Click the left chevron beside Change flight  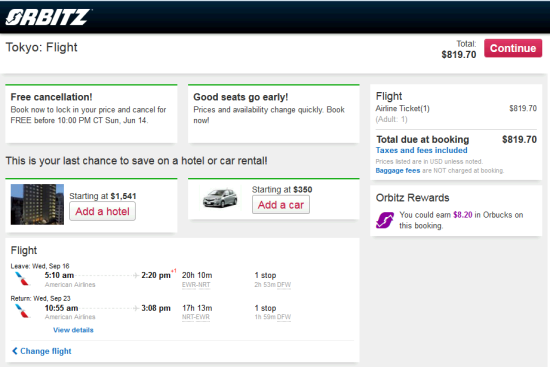[15, 351]
